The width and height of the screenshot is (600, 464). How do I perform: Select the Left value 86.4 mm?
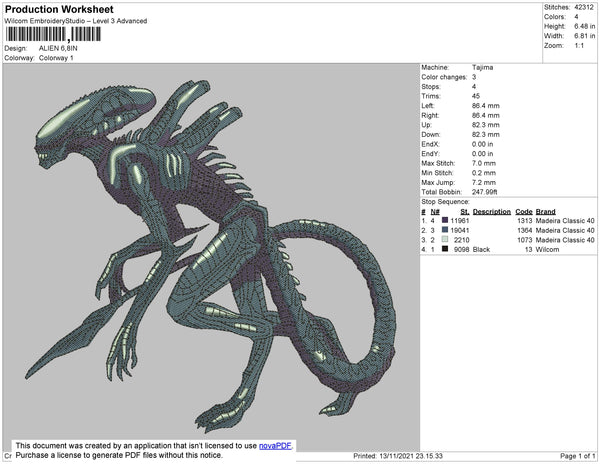pyautogui.click(x=486, y=106)
